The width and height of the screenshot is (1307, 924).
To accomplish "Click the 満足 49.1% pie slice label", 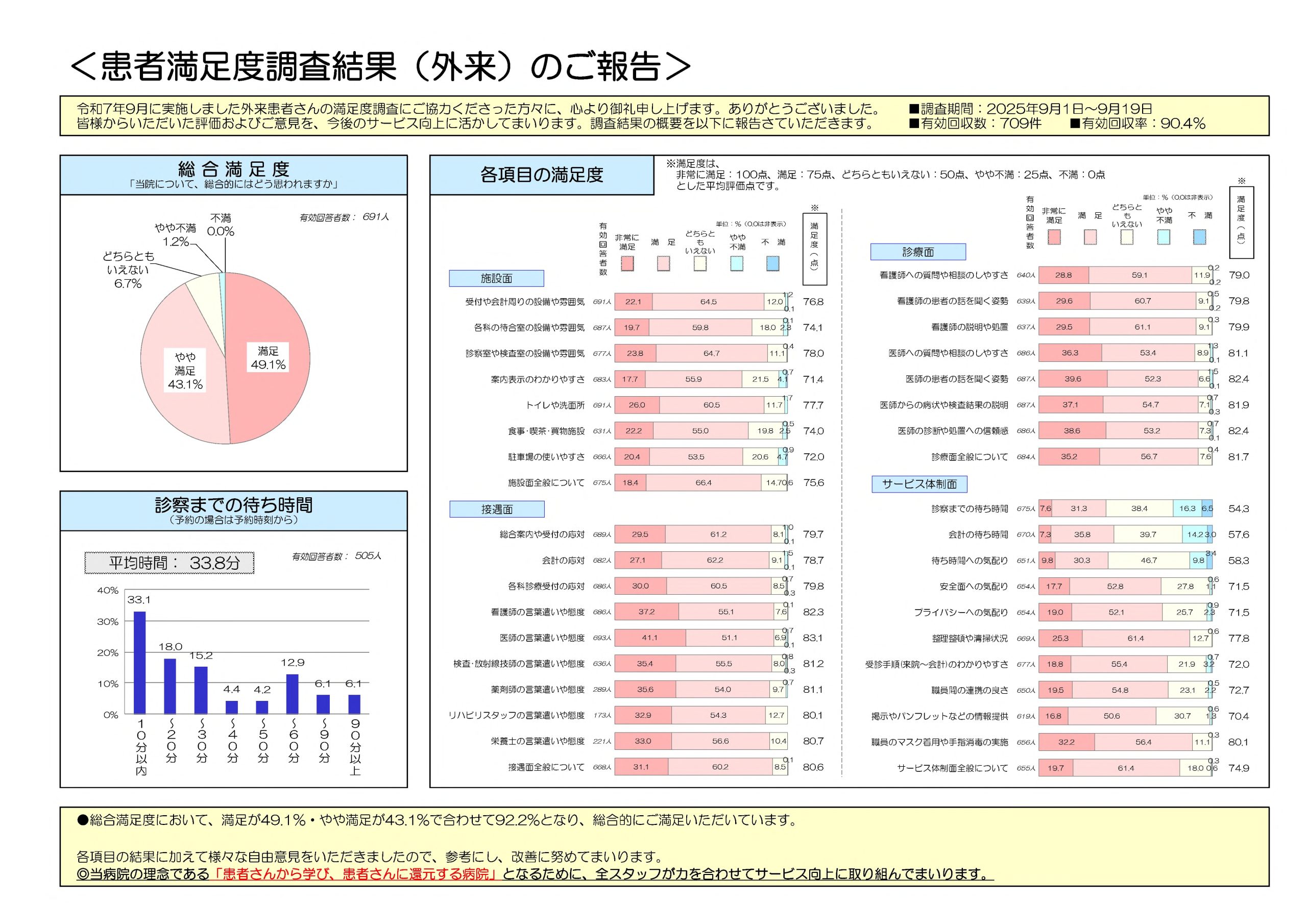I will (x=268, y=357).
